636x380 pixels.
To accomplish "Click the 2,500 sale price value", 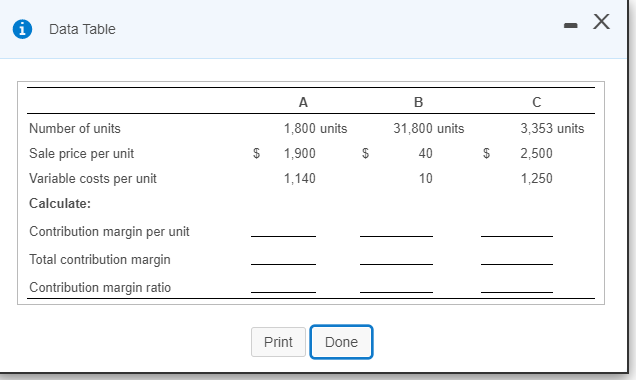I will (x=537, y=154).
